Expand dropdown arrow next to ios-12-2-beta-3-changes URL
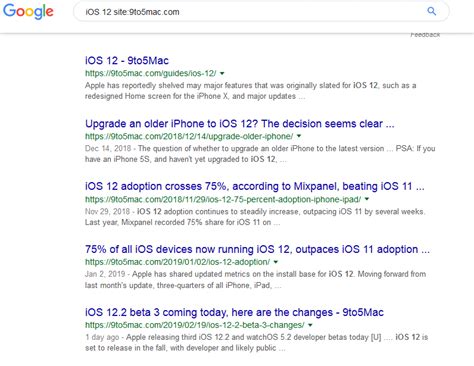The height and width of the screenshot is (366, 474). (x=310, y=325)
